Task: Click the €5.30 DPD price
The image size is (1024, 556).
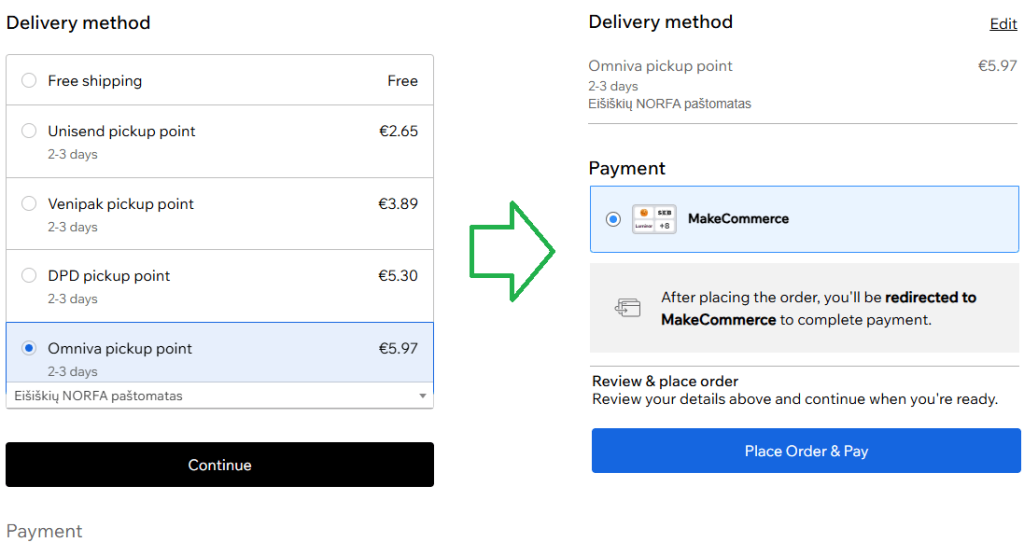Action: point(398,276)
